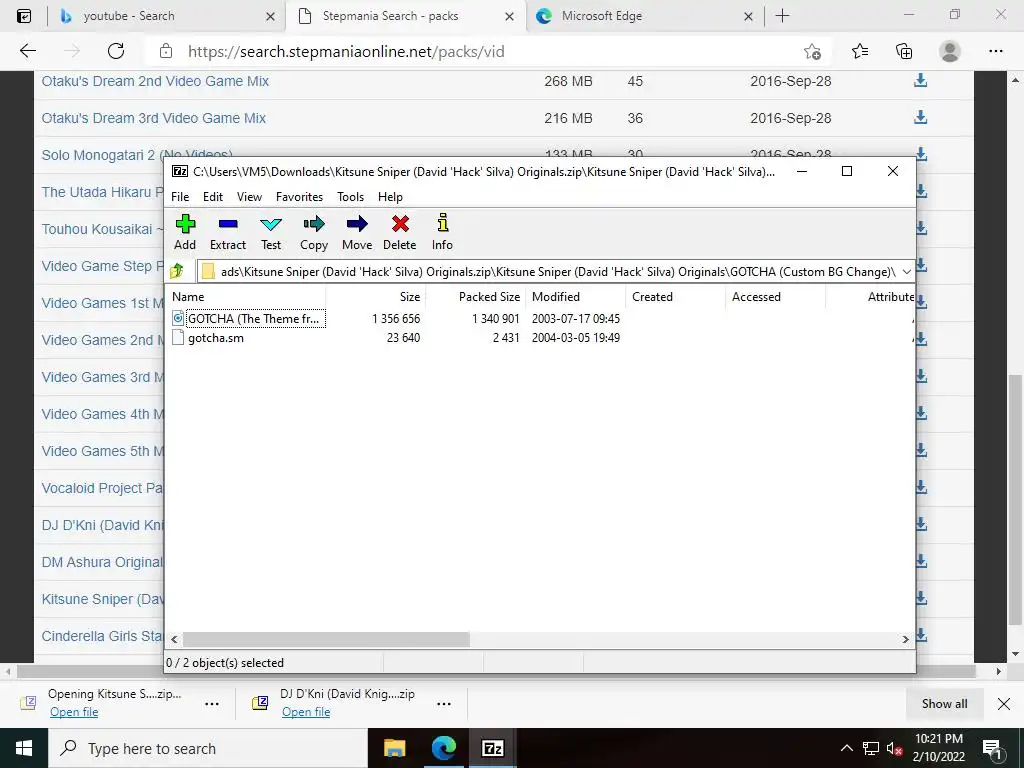Image resolution: width=1024 pixels, height=768 pixels.
Task: Open the Help menu in 7-Zip
Action: [390, 197]
